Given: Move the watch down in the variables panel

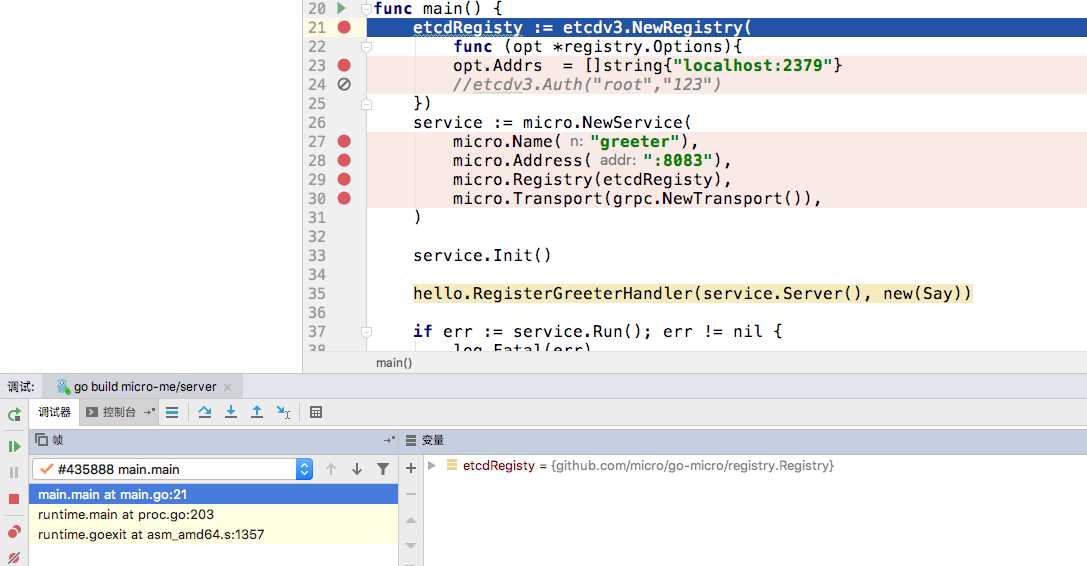Looking at the screenshot, I should pos(411,546).
